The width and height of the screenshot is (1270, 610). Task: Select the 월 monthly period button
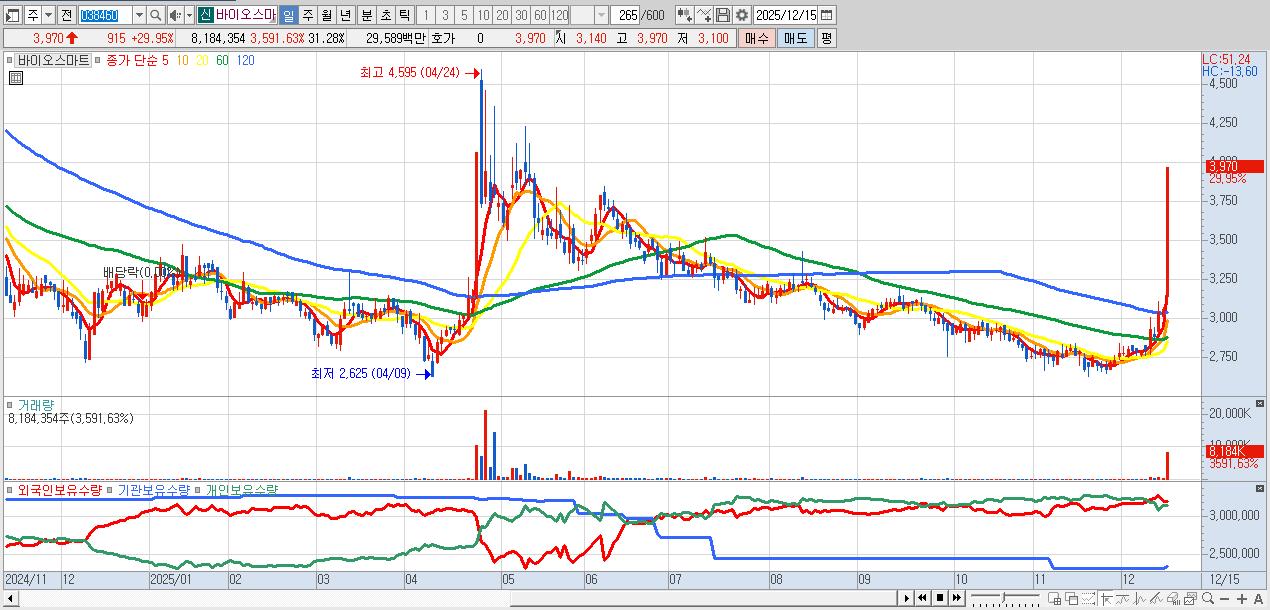click(325, 15)
